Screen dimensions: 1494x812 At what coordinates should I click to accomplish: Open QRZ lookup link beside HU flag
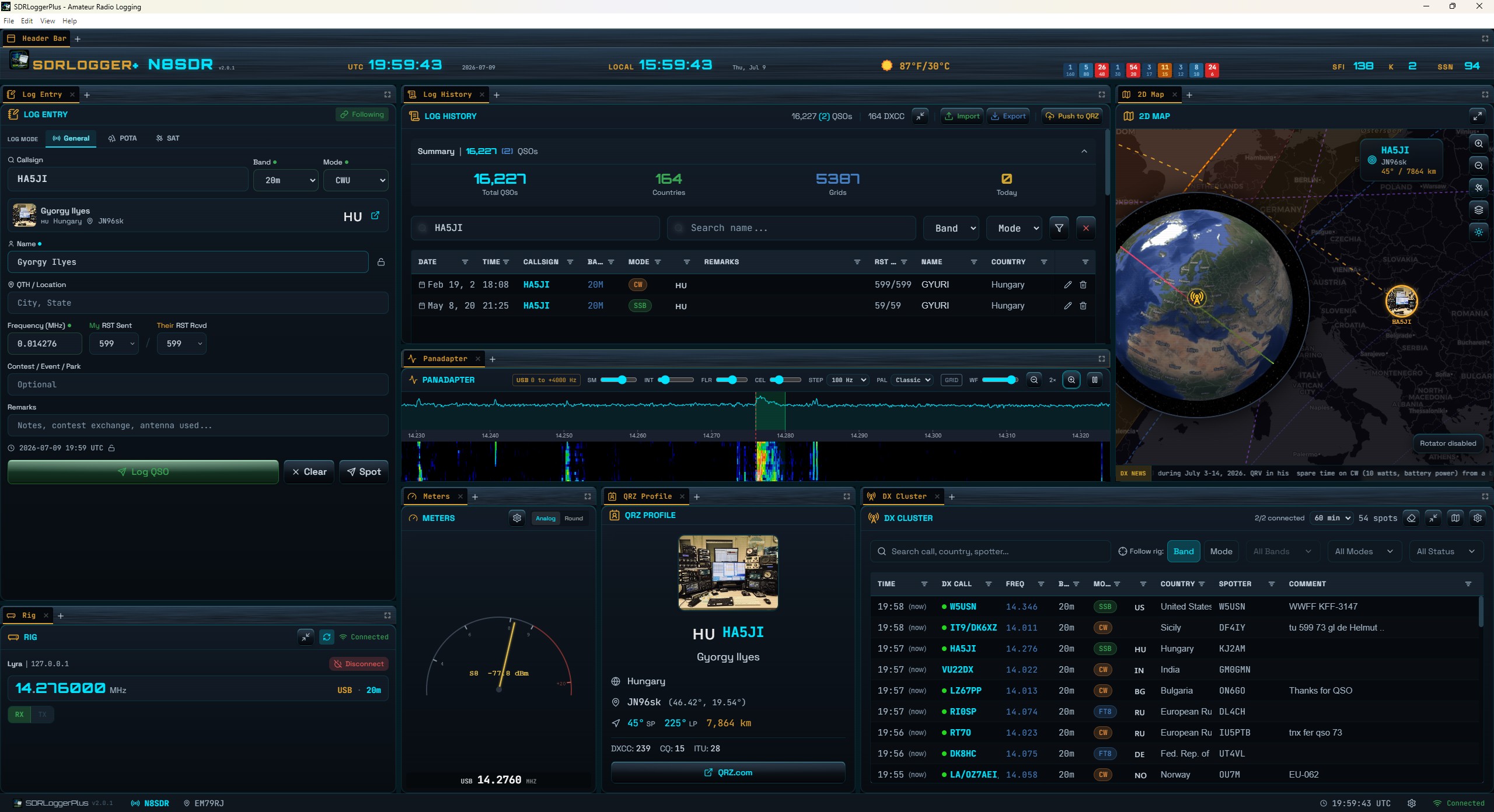375,215
